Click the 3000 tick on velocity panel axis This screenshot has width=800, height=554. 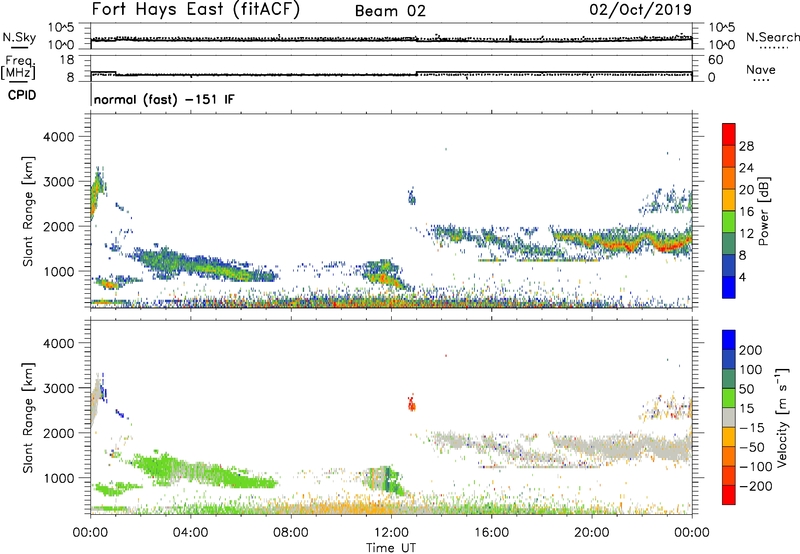click(59, 388)
